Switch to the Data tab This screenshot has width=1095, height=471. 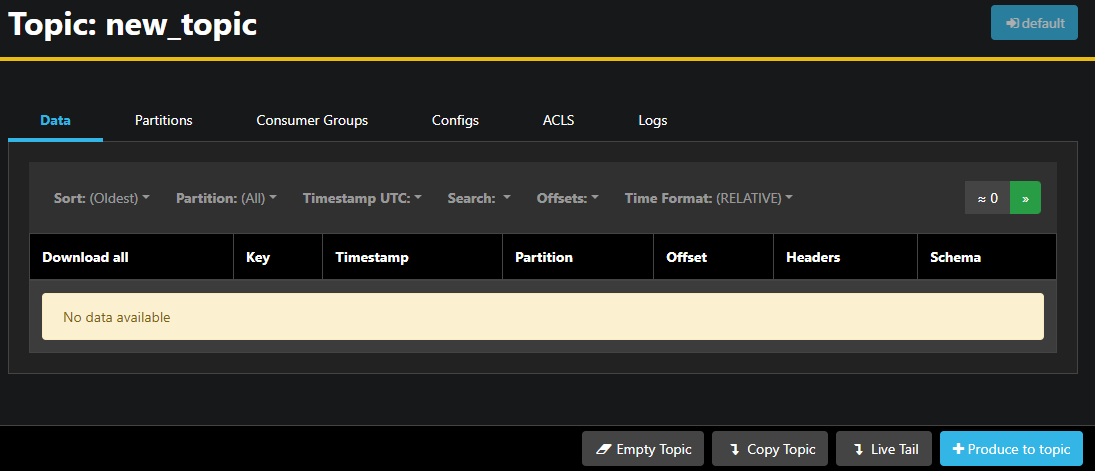[x=55, y=120]
